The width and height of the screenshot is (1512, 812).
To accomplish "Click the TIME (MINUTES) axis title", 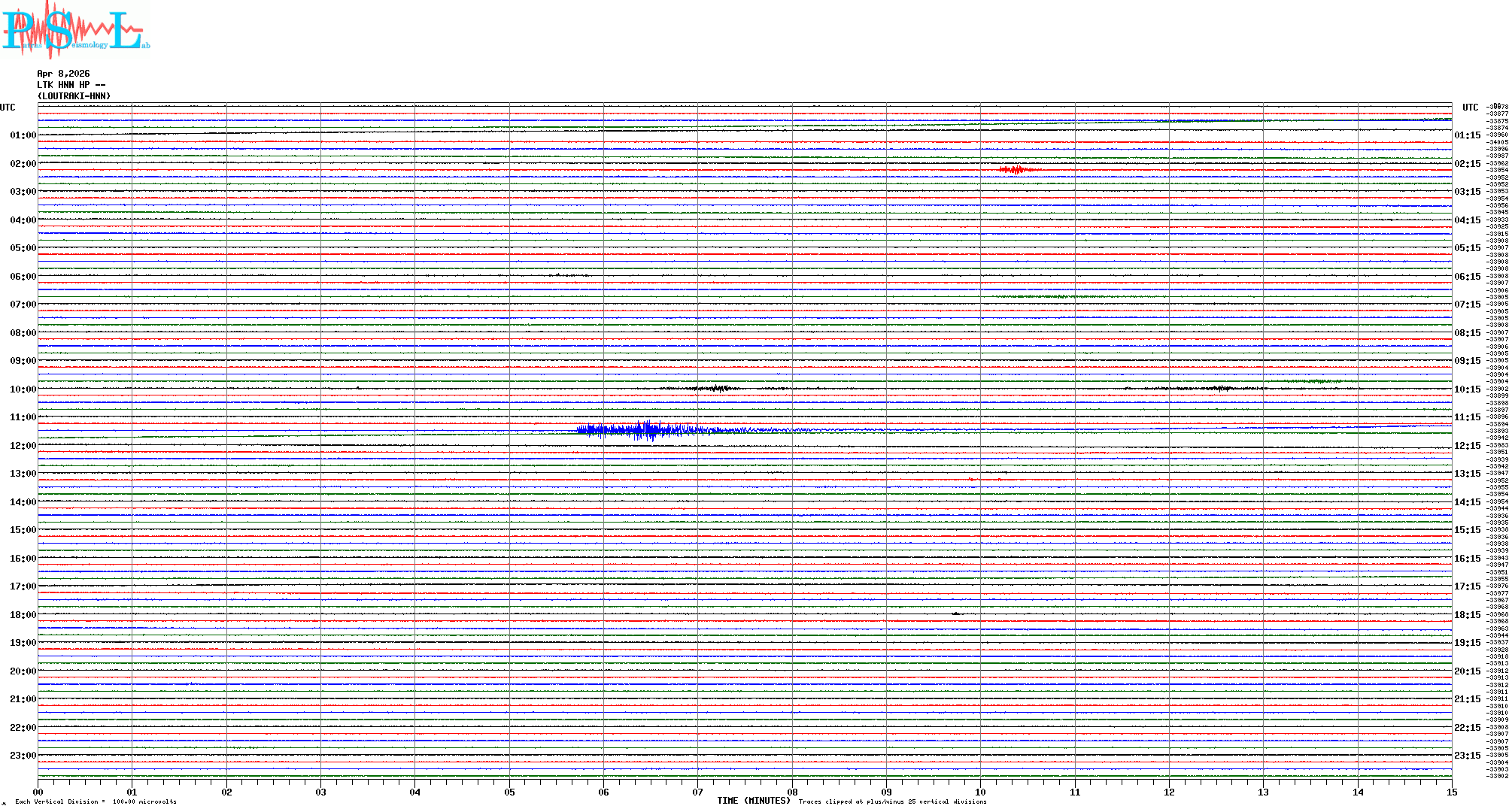I will click(x=754, y=801).
